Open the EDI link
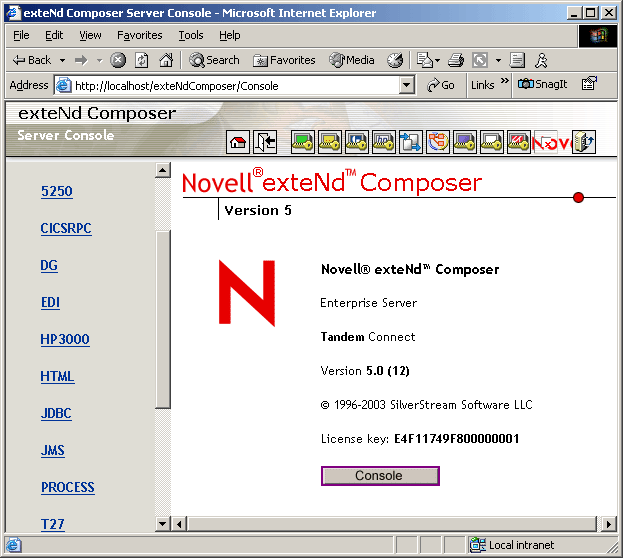The height and width of the screenshot is (558, 623). click(50, 302)
